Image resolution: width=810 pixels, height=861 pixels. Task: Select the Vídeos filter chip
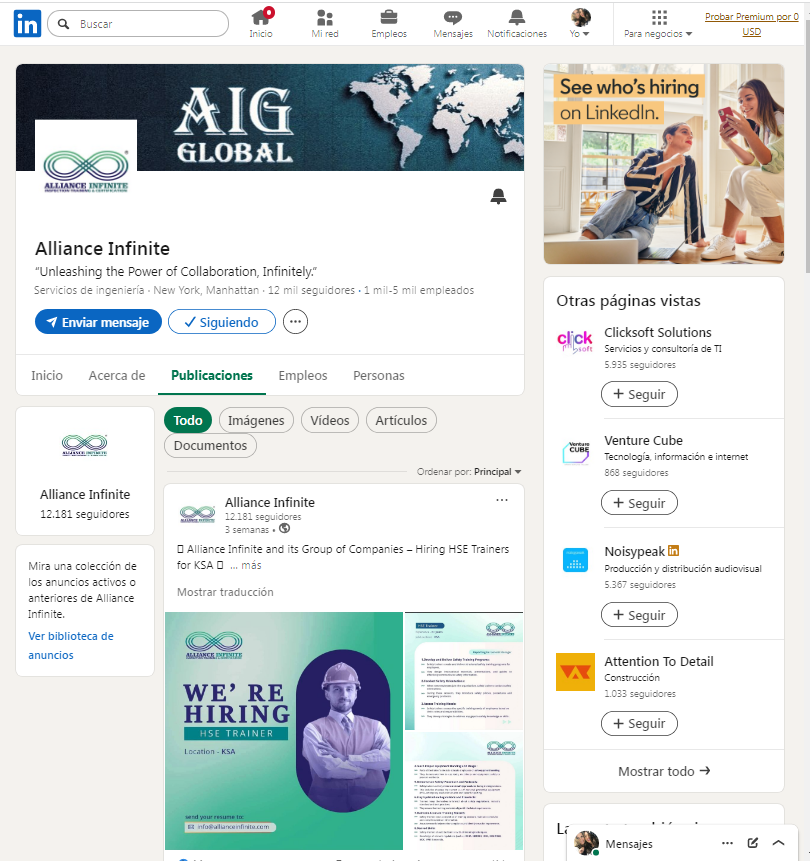pyautogui.click(x=329, y=420)
